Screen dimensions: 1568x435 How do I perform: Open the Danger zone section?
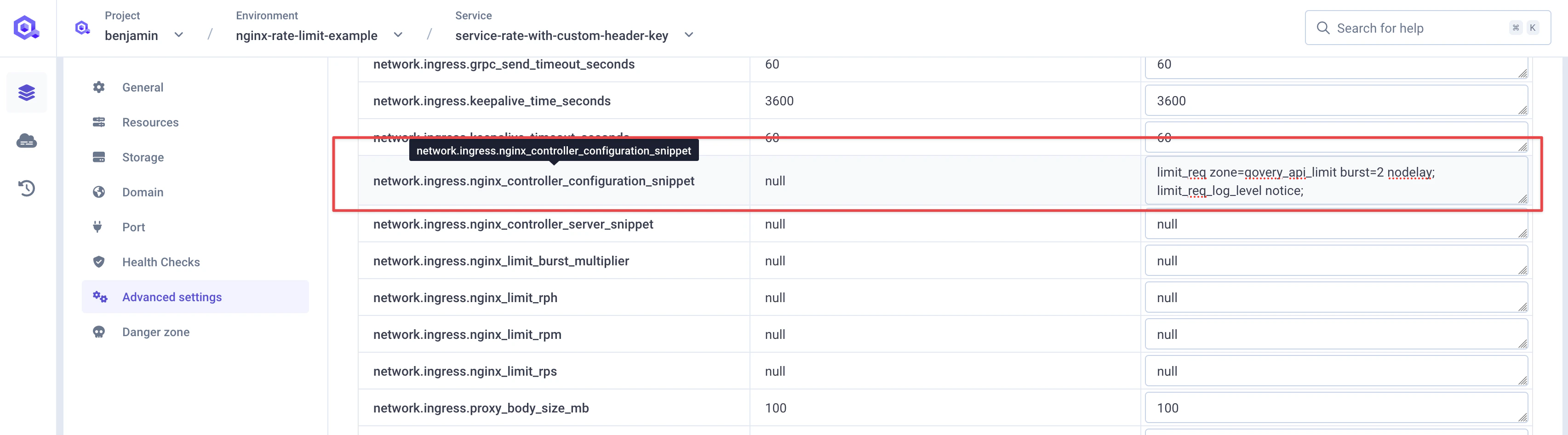tap(156, 332)
